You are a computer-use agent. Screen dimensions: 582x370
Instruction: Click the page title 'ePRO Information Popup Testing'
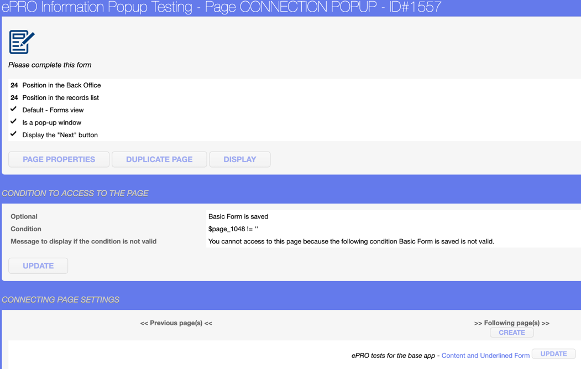[x=97, y=7]
